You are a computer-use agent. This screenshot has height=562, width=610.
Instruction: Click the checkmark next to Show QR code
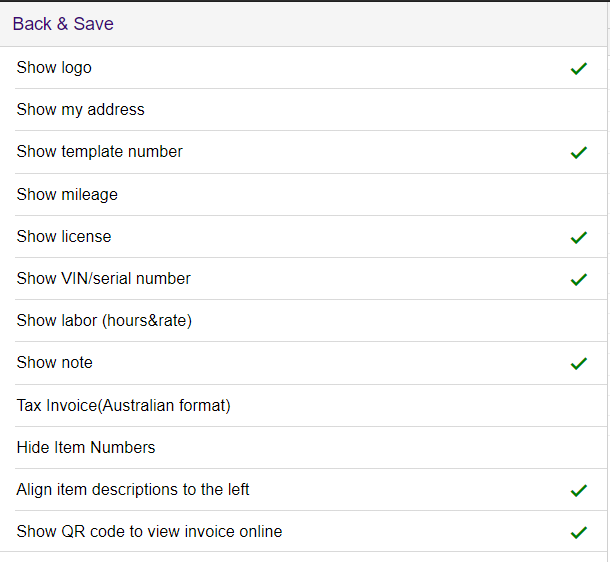[x=578, y=533]
